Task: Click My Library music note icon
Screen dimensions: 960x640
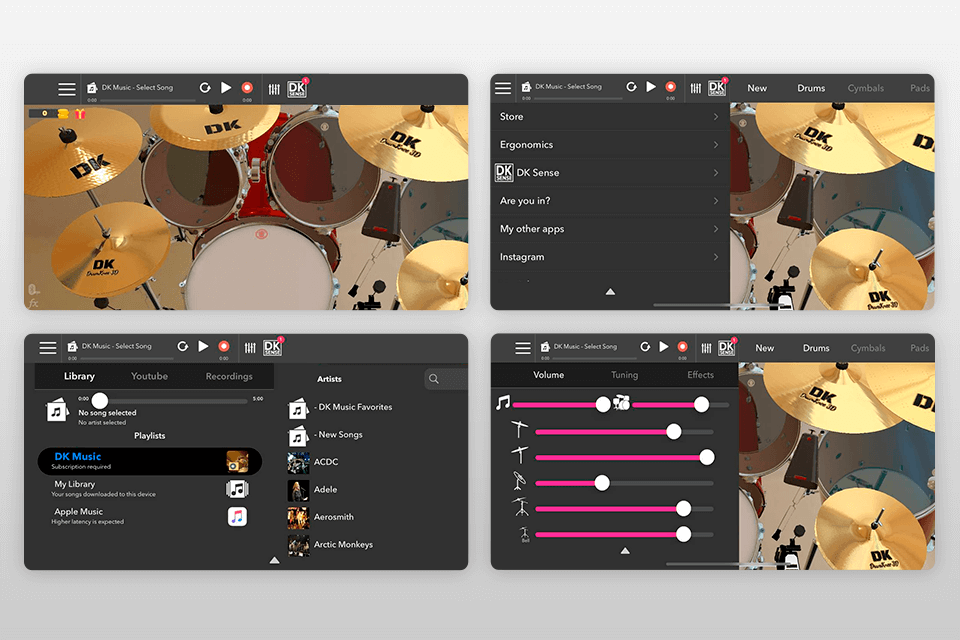Action: pyautogui.click(x=237, y=489)
